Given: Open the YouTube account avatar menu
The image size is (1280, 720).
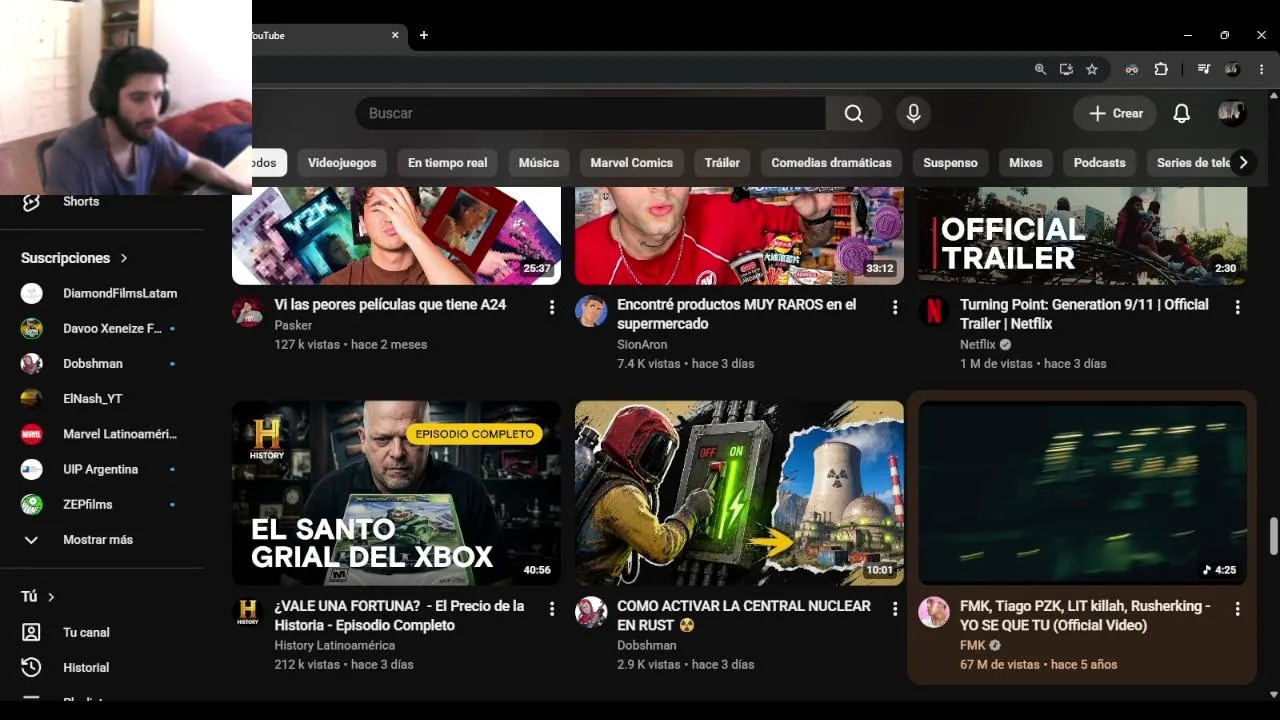Looking at the screenshot, I should point(1232,113).
